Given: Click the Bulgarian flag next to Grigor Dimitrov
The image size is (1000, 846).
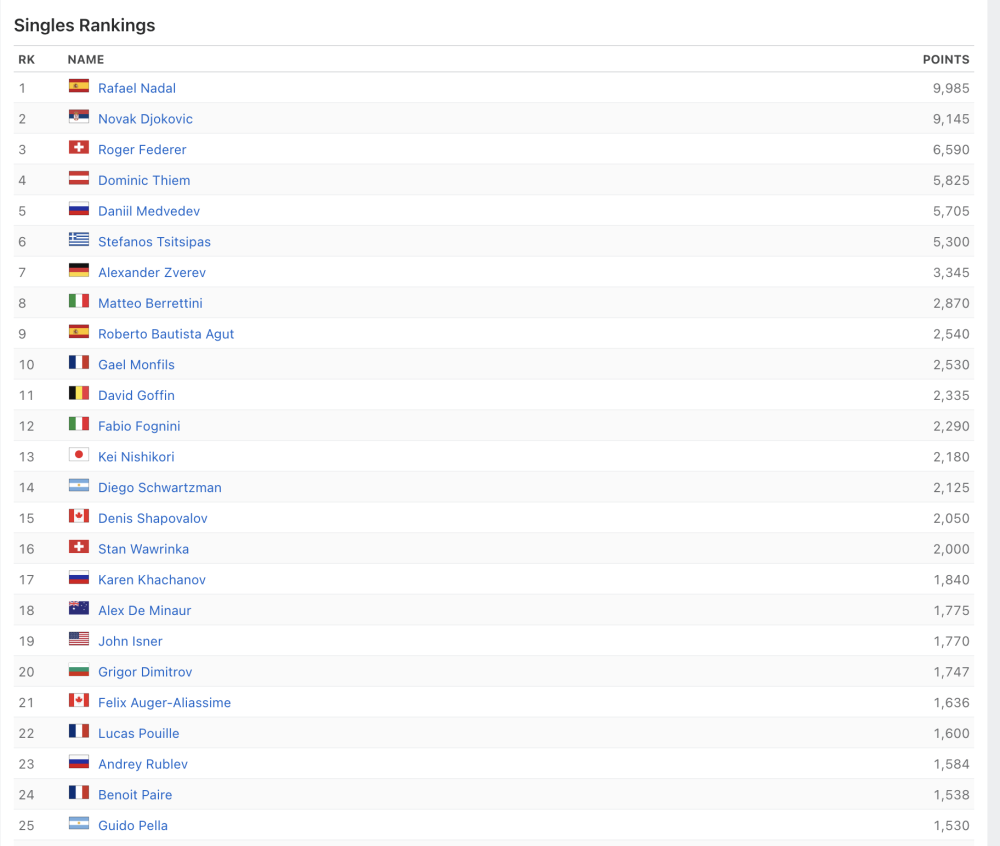Looking at the screenshot, I should pyautogui.click(x=78, y=671).
